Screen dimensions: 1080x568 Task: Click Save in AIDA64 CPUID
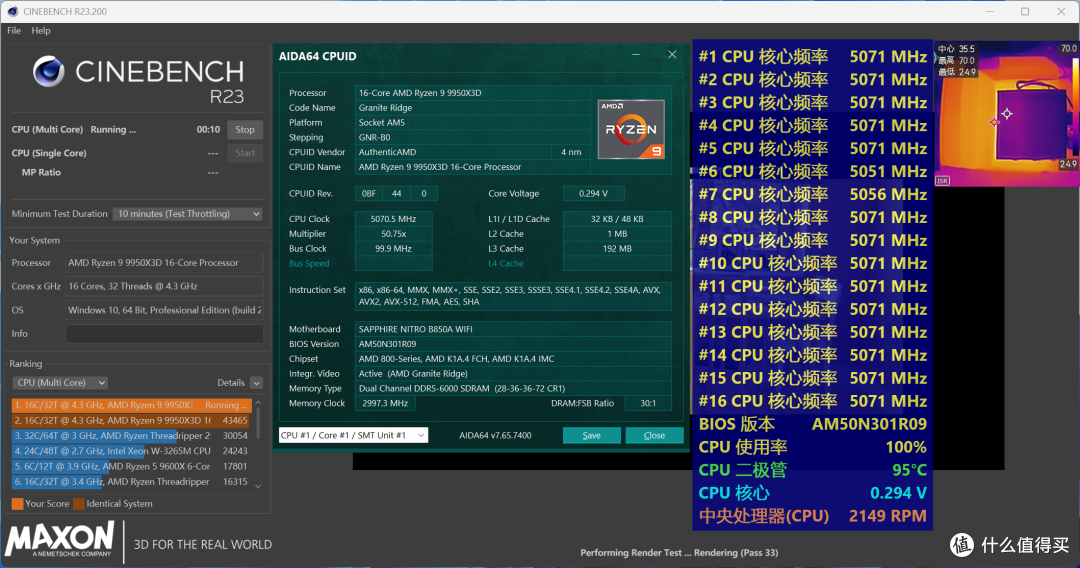tap(592, 435)
